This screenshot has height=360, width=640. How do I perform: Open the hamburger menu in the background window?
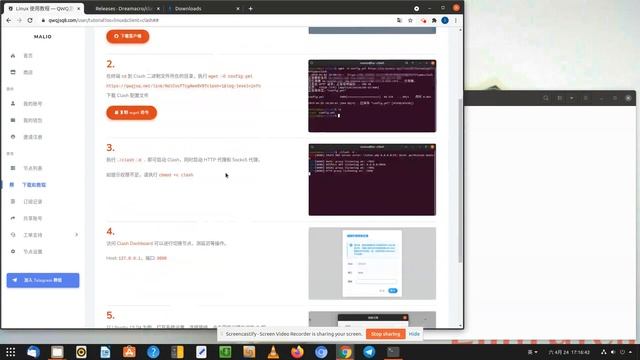click(x=585, y=98)
